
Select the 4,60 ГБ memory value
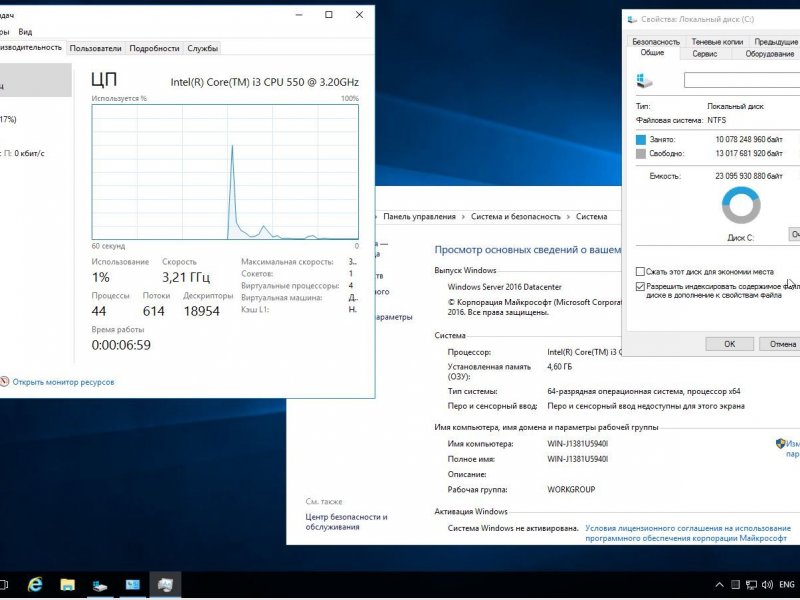560,366
